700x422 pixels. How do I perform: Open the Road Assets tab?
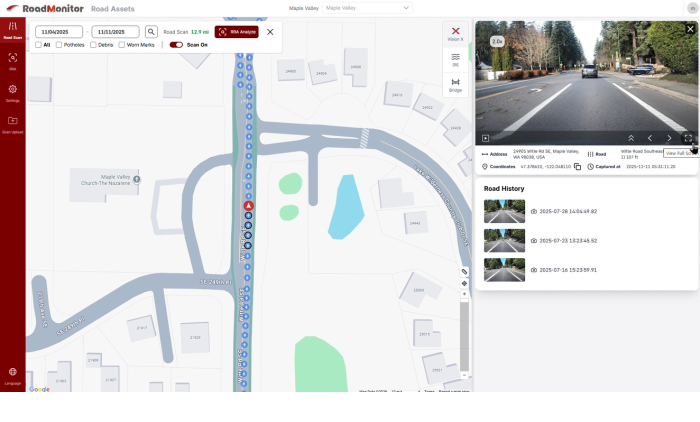(x=112, y=9)
